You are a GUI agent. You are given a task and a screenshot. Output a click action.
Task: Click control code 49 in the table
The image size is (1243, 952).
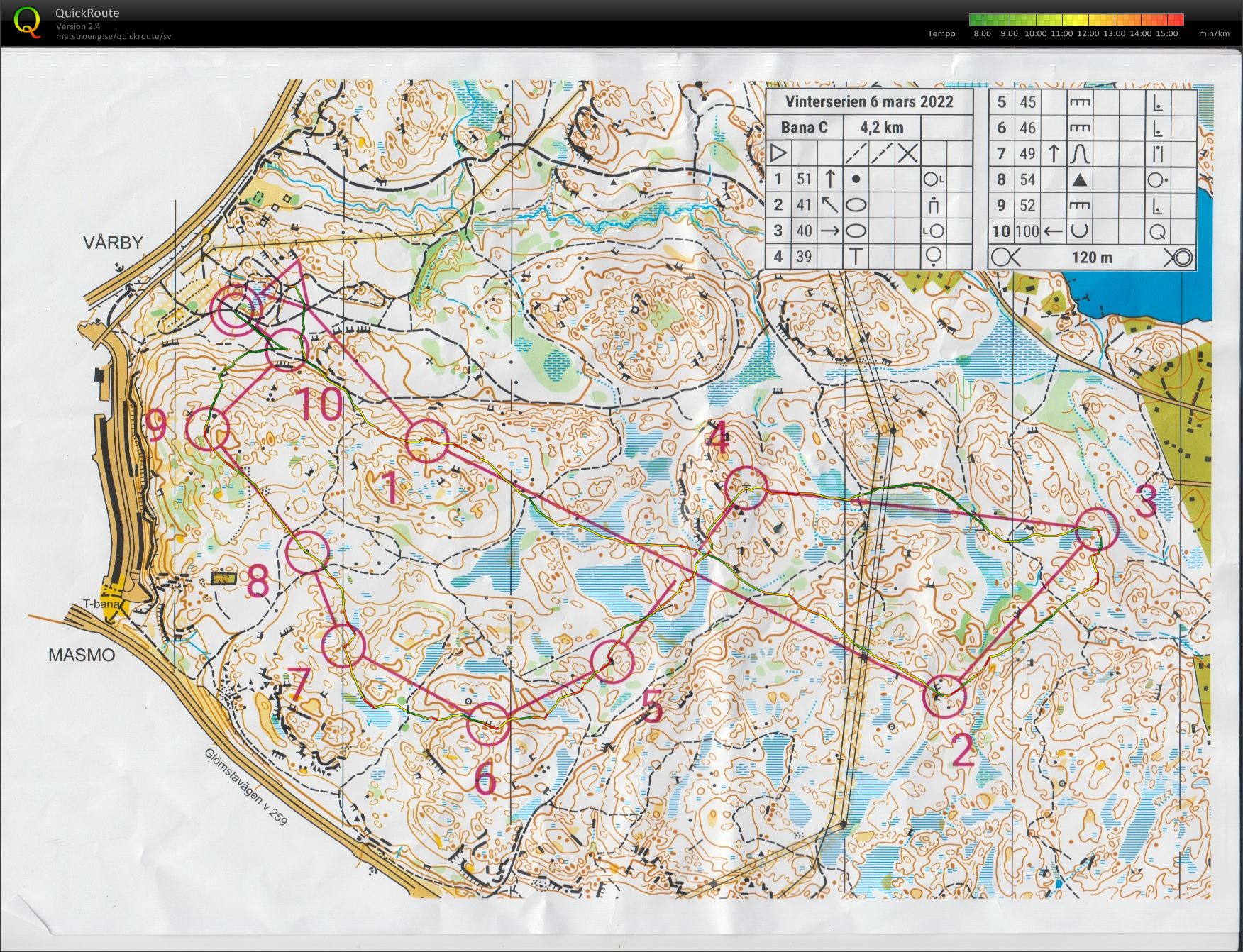1027,153
